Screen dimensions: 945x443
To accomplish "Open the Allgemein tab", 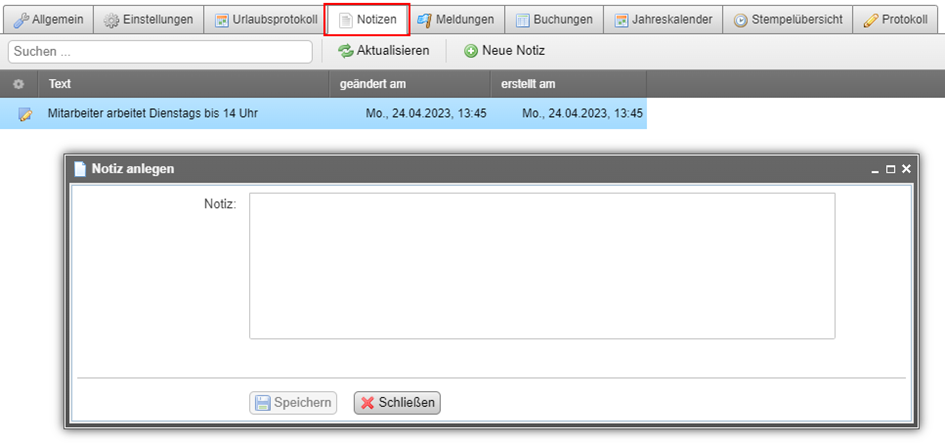I will [48, 20].
